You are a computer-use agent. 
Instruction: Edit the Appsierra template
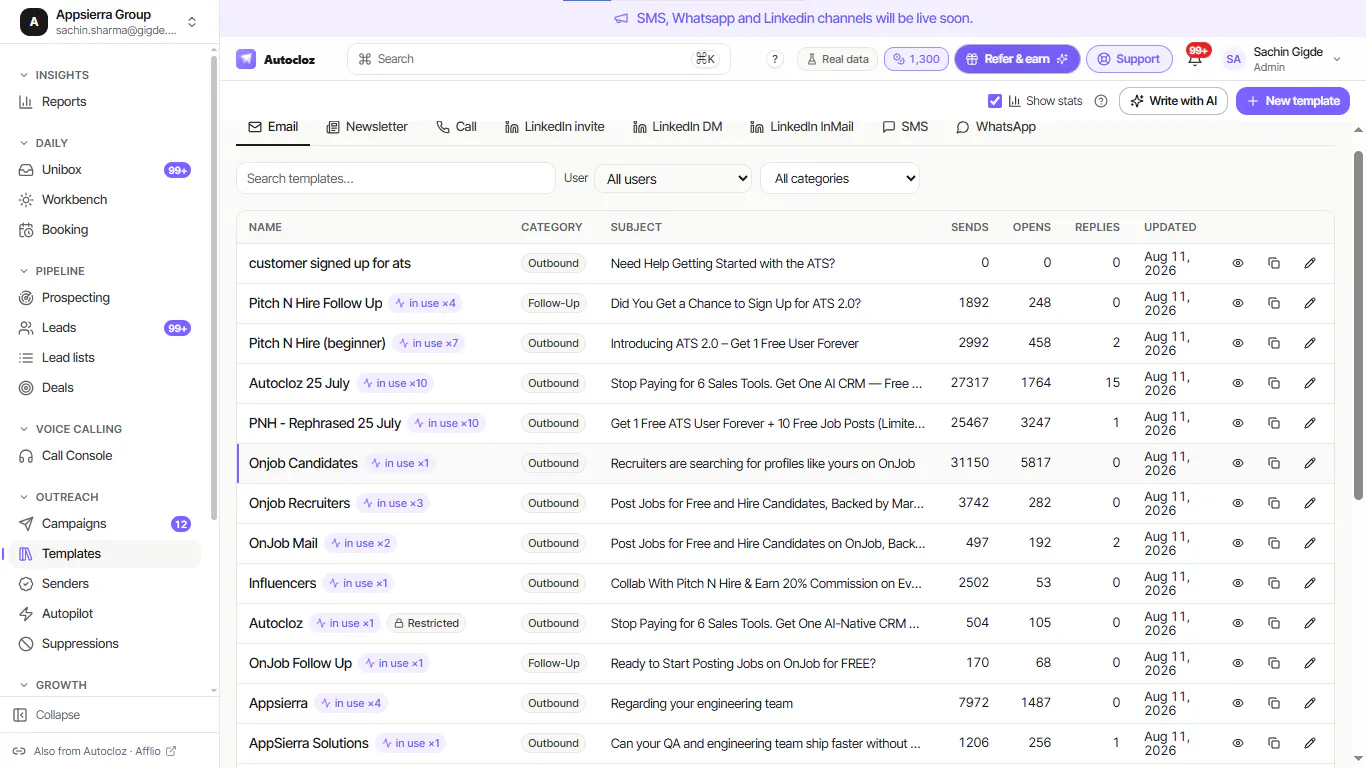pyautogui.click(x=1310, y=703)
